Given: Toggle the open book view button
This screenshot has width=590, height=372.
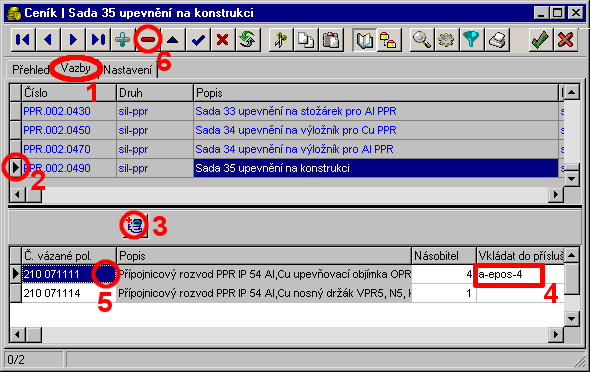Looking at the screenshot, I should 364,39.
